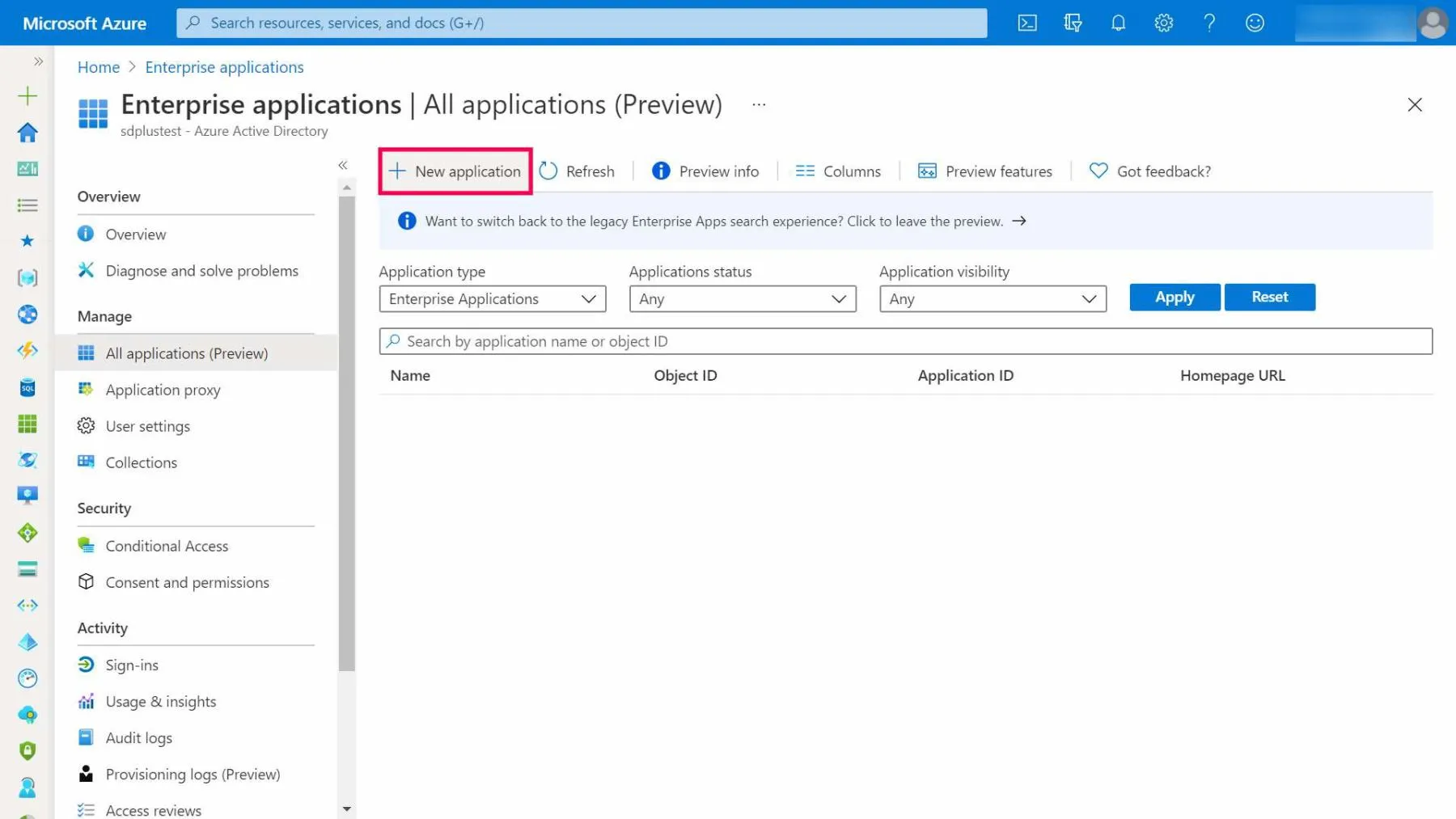
Task: Open portal settings gear icon
Action: [x=1163, y=23]
